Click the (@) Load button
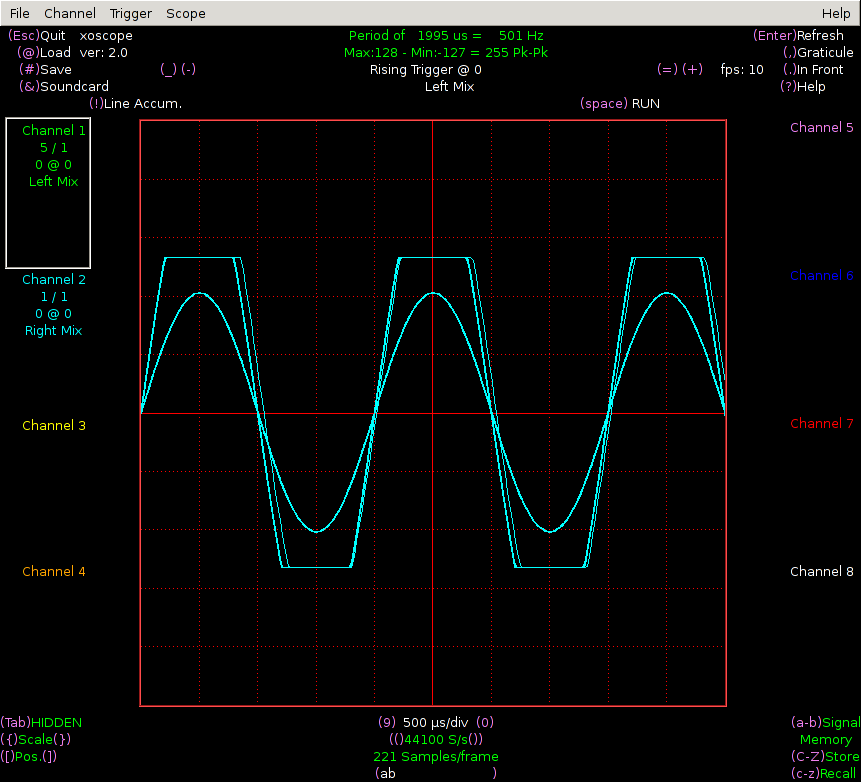The image size is (861, 782). click(x=44, y=53)
